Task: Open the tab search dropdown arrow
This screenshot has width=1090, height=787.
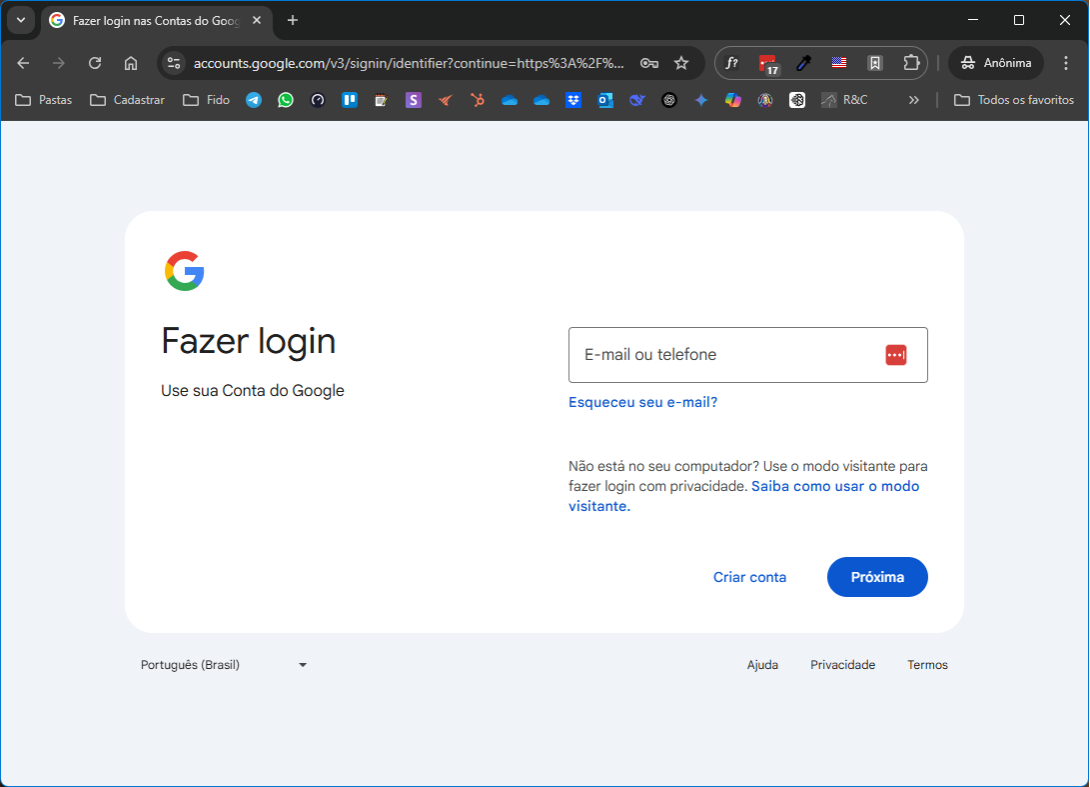Action: (x=20, y=20)
